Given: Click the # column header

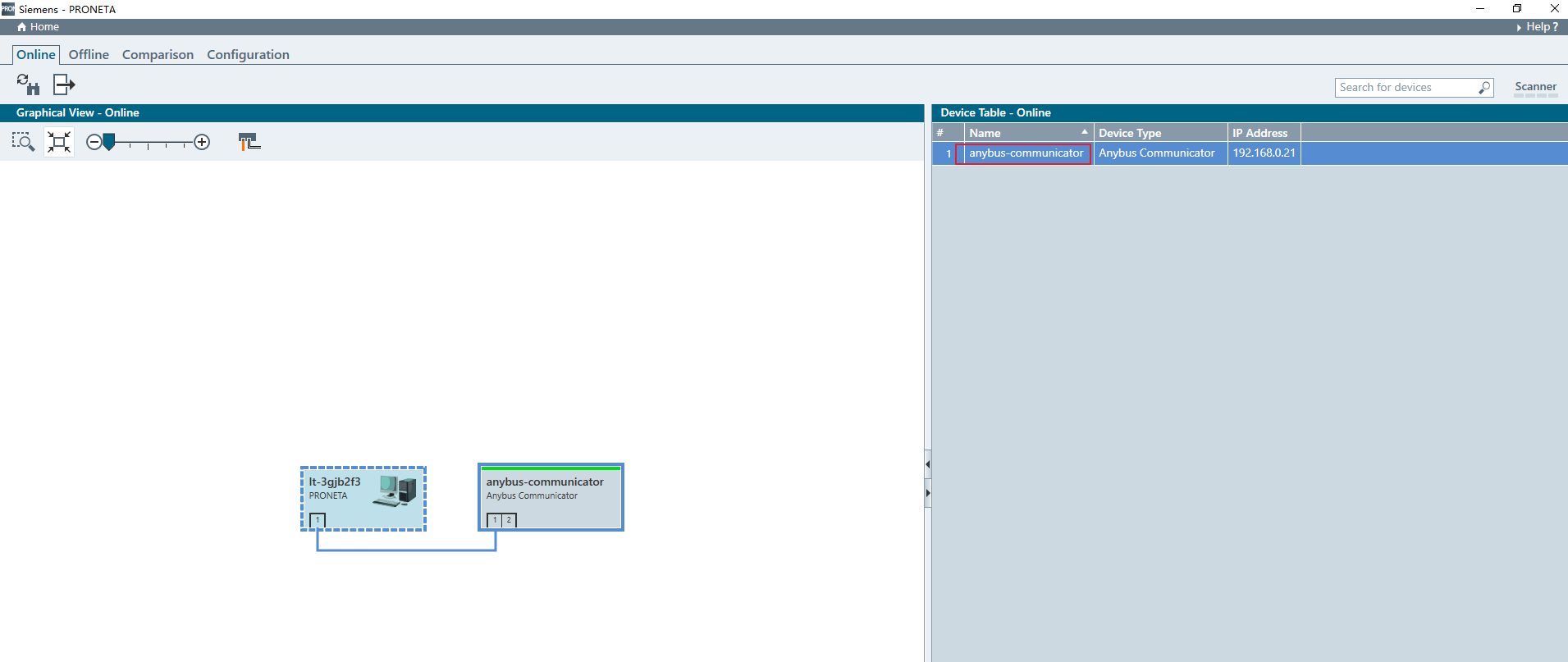Looking at the screenshot, I should tap(948, 133).
